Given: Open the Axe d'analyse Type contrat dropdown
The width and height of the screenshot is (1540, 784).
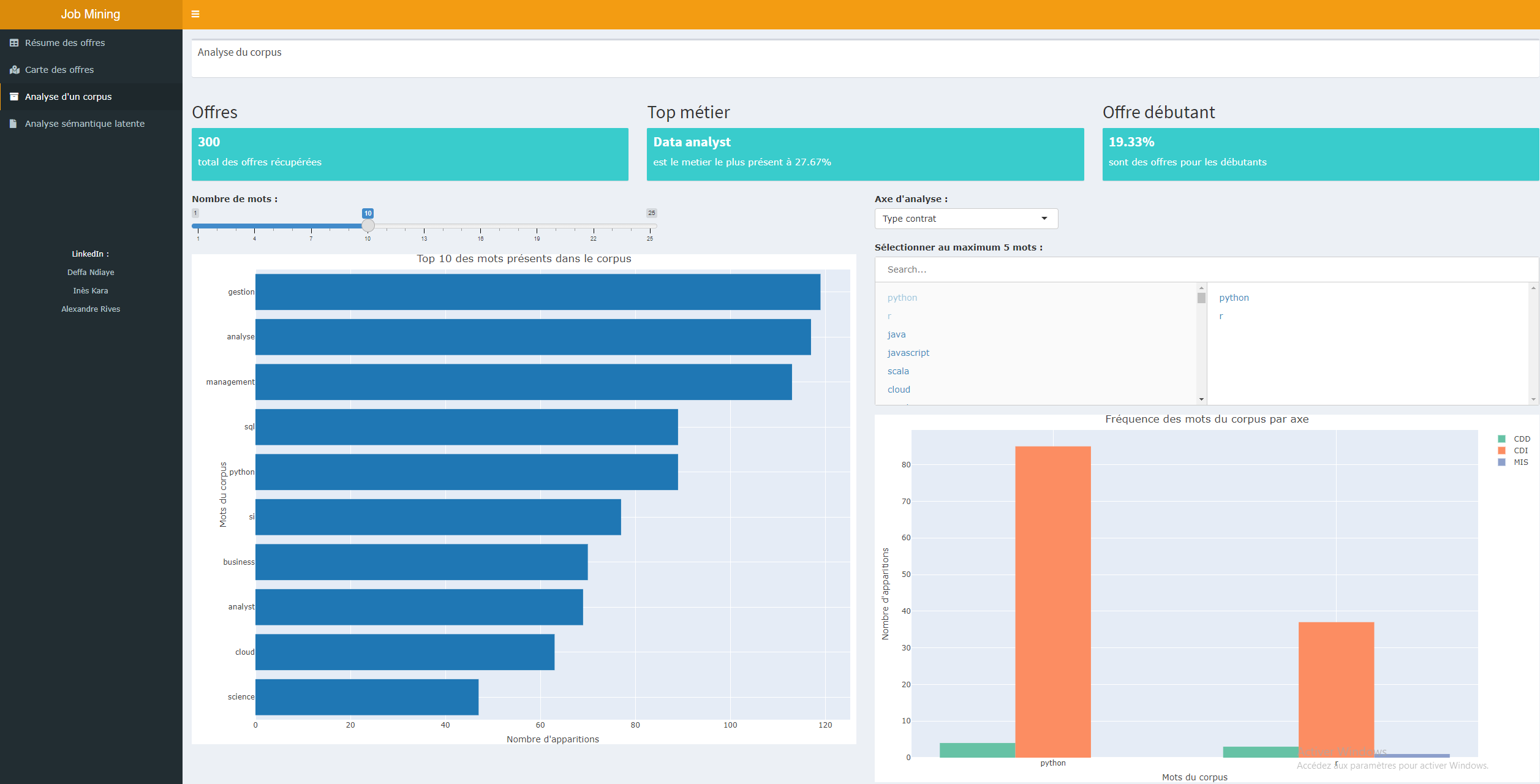Looking at the screenshot, I should click(966, 219).
